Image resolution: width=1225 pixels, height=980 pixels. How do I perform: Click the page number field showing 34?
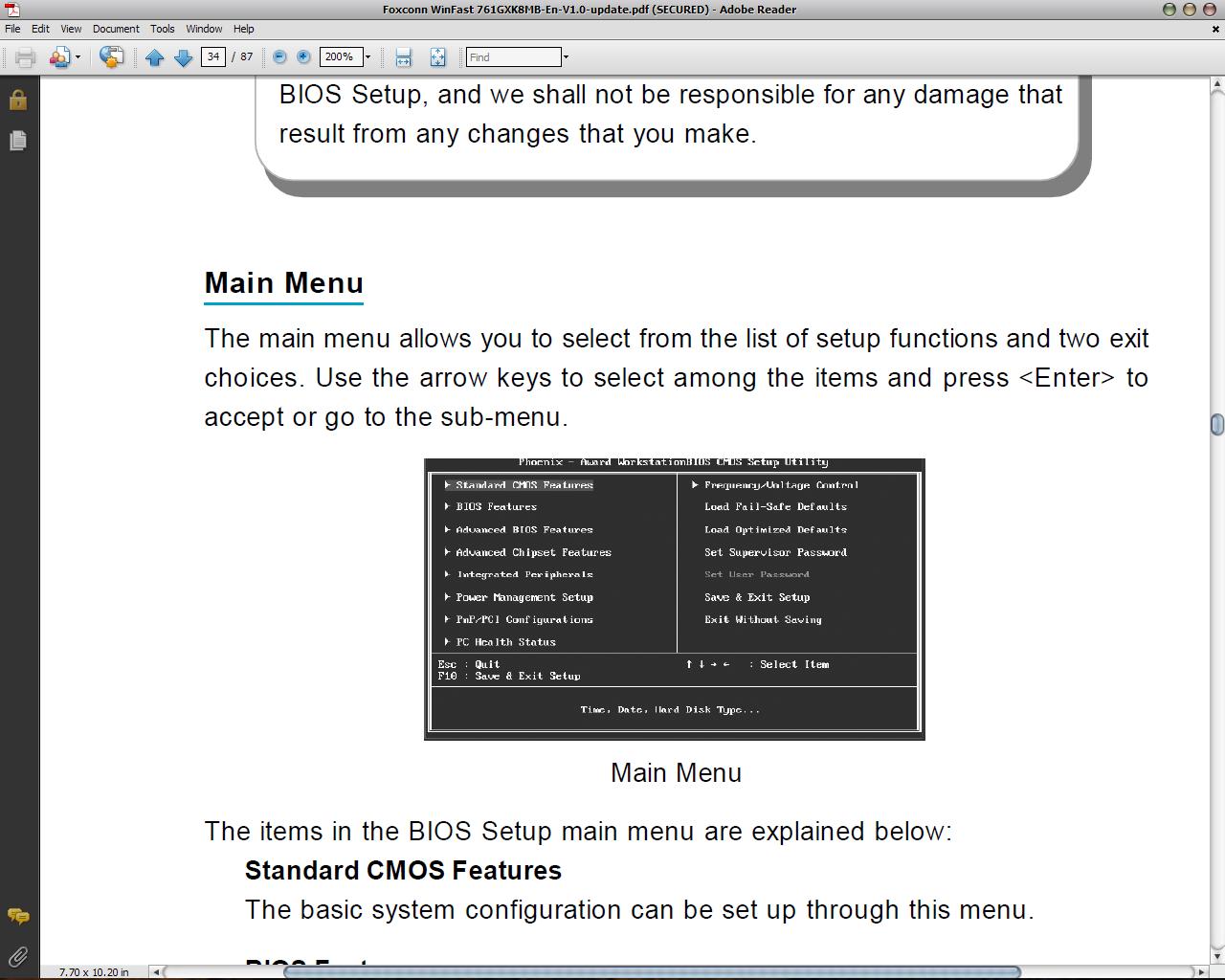tap(212, 56)
